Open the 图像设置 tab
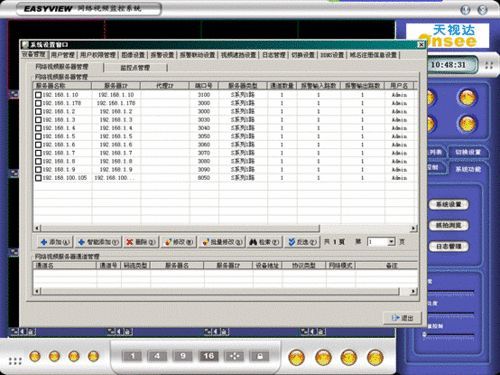 tap(133, 55)
